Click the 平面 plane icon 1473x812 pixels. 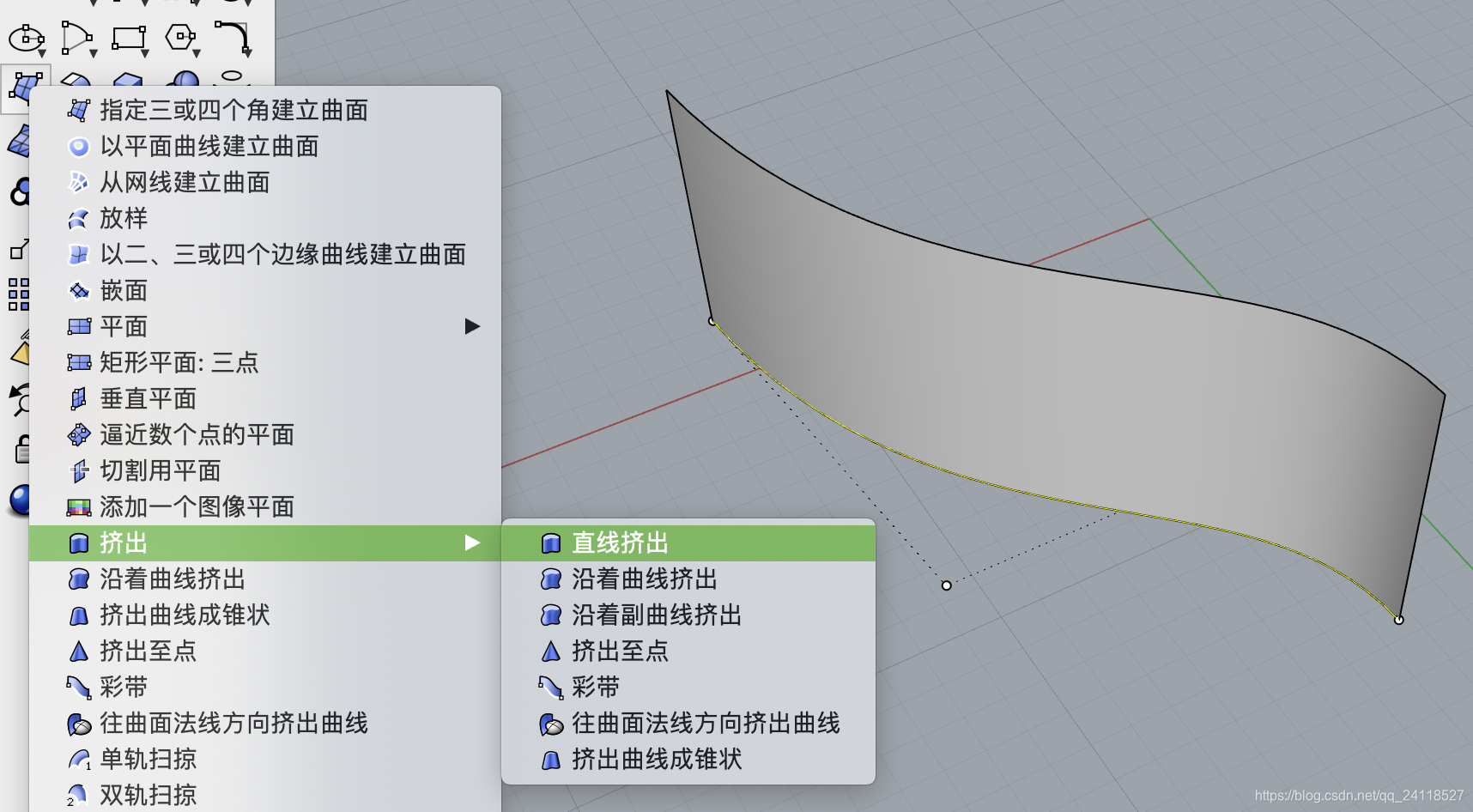click(79, 326)
